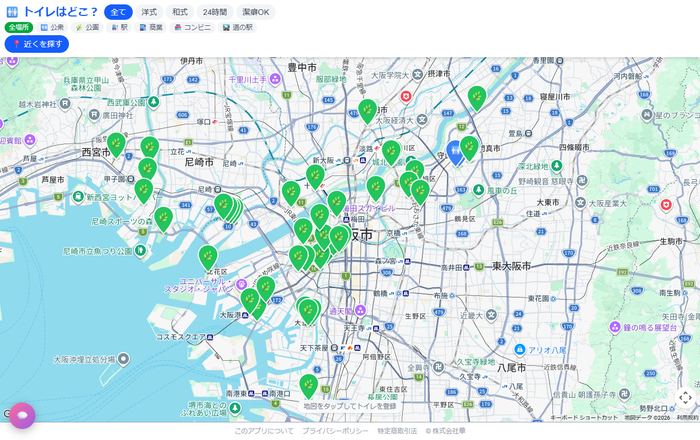
Task: Filter by 公衆 toilets
Action: coord(52,27)
